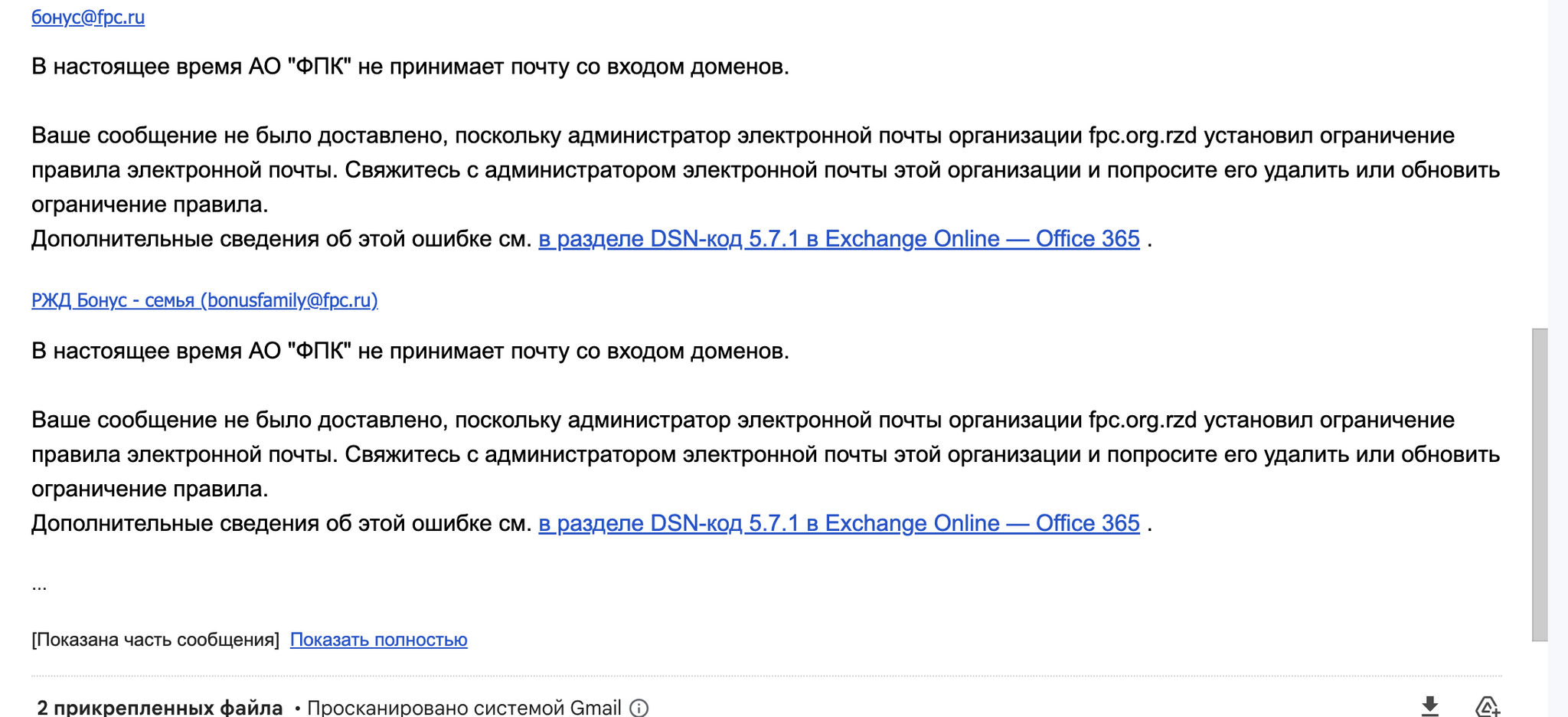1568x717 pixels.
Task: Click the РЖД Бонус - семья (bonusfamily@fpc.ru) link
Action: point(204,300)
